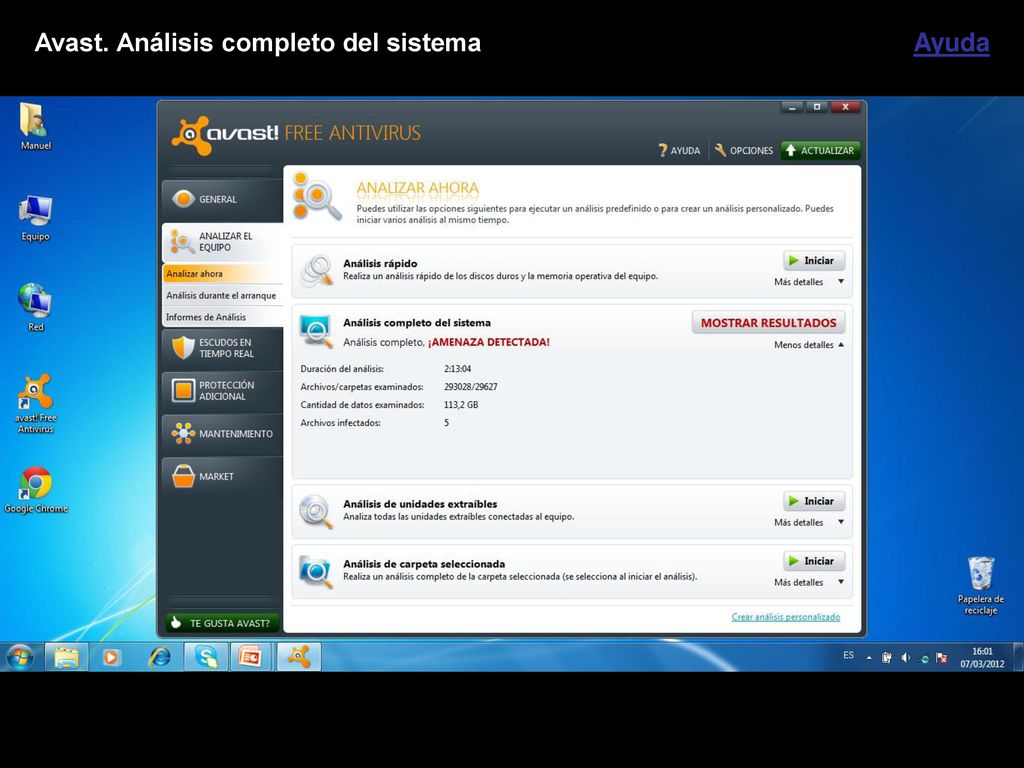Switch to PowerPoint in the taskbar
The height and width of the screenshot is (768, 1024).
(x=251, y=656)
